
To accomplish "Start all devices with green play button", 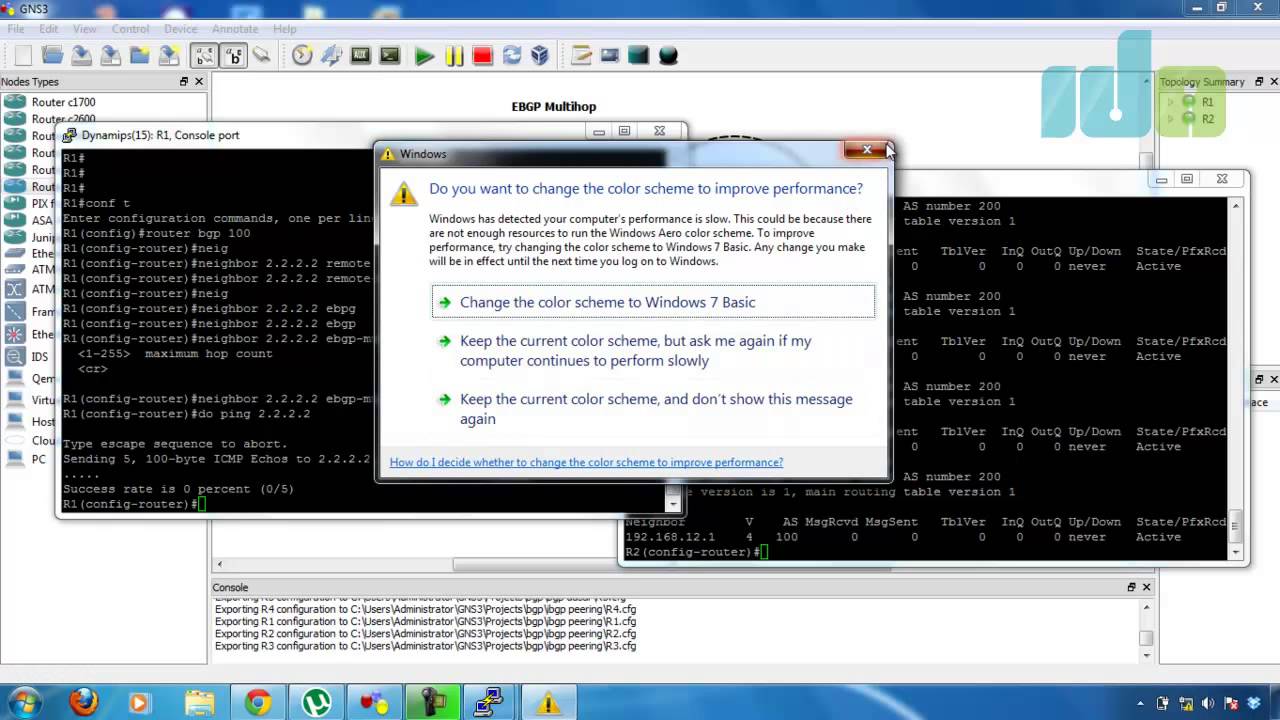I will click(424, 56).
